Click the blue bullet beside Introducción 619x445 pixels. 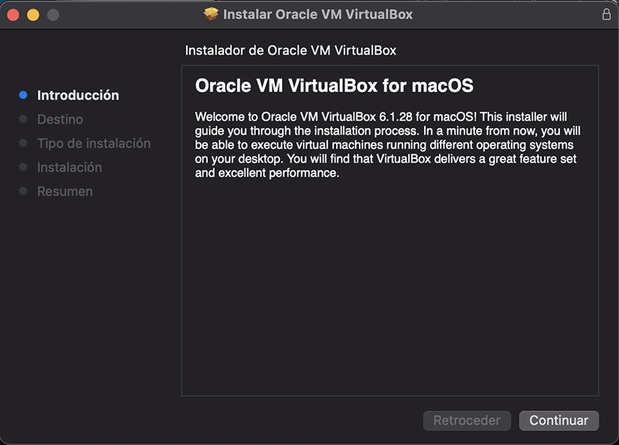click(x=23, y=95)
